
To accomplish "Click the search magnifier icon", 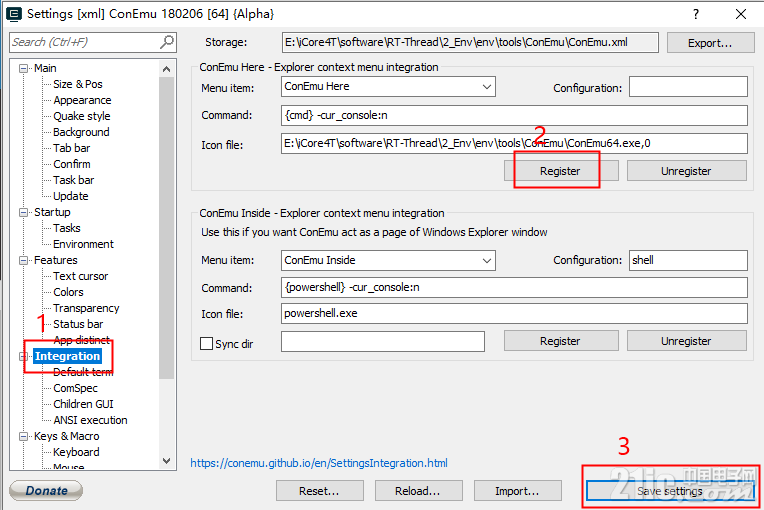I will point(167,42).
